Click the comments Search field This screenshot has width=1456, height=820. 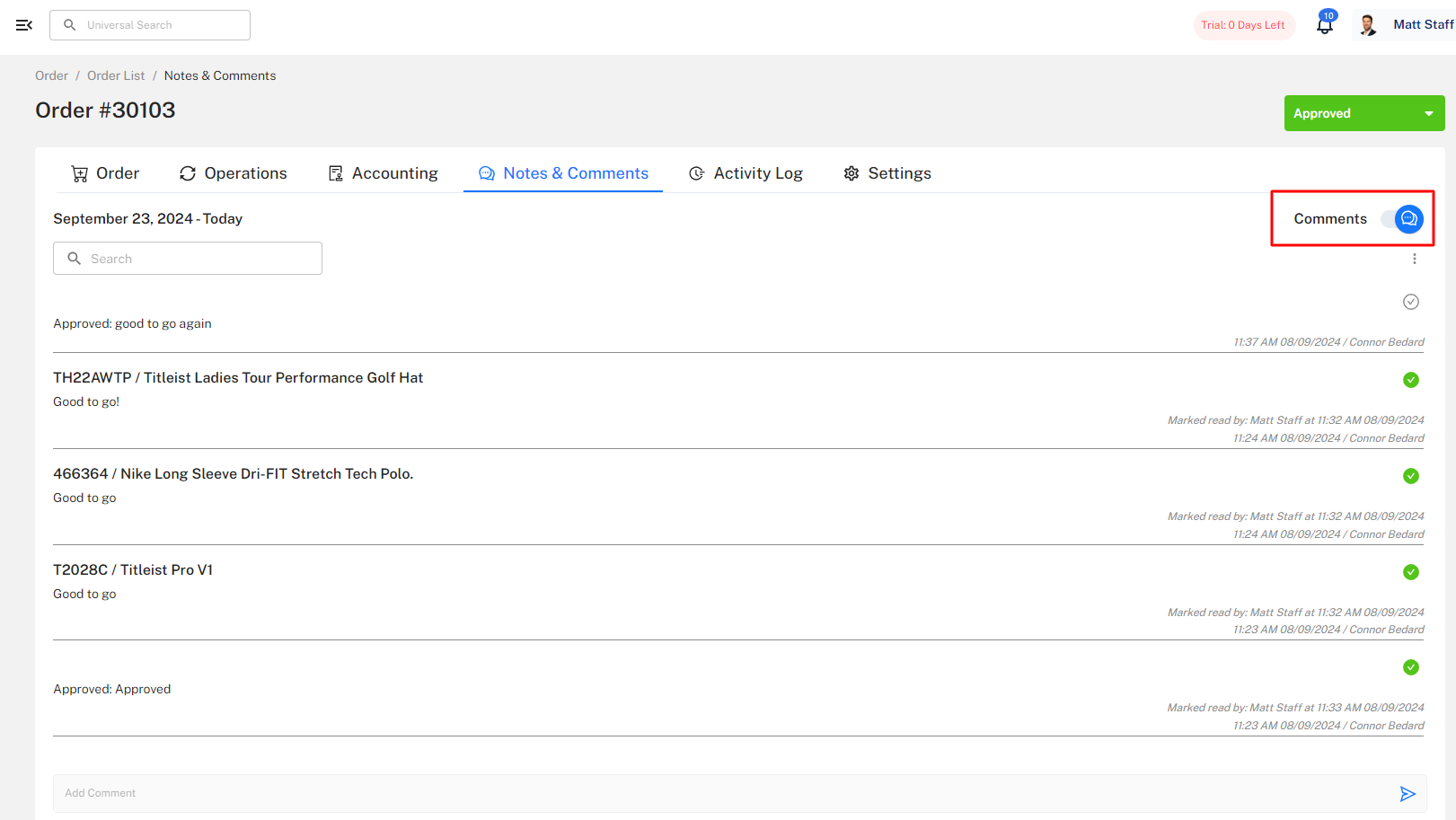(x=188, y=259)
